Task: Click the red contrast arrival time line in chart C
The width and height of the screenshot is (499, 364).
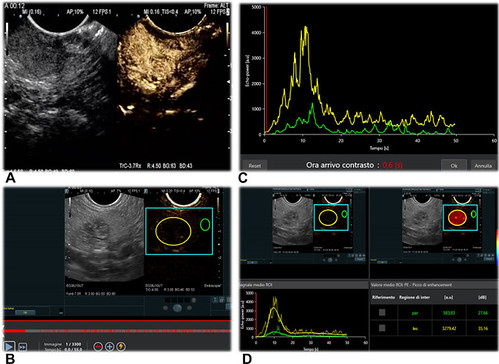Action: point(266,70)
